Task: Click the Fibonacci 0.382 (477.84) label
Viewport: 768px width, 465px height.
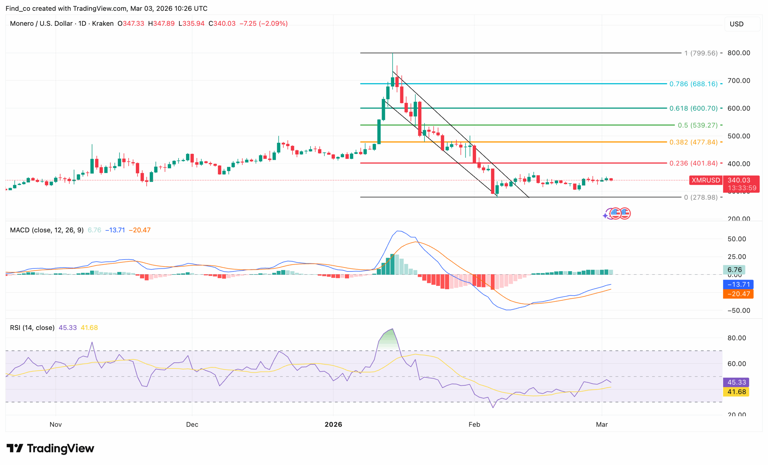Action: [694, 142]
